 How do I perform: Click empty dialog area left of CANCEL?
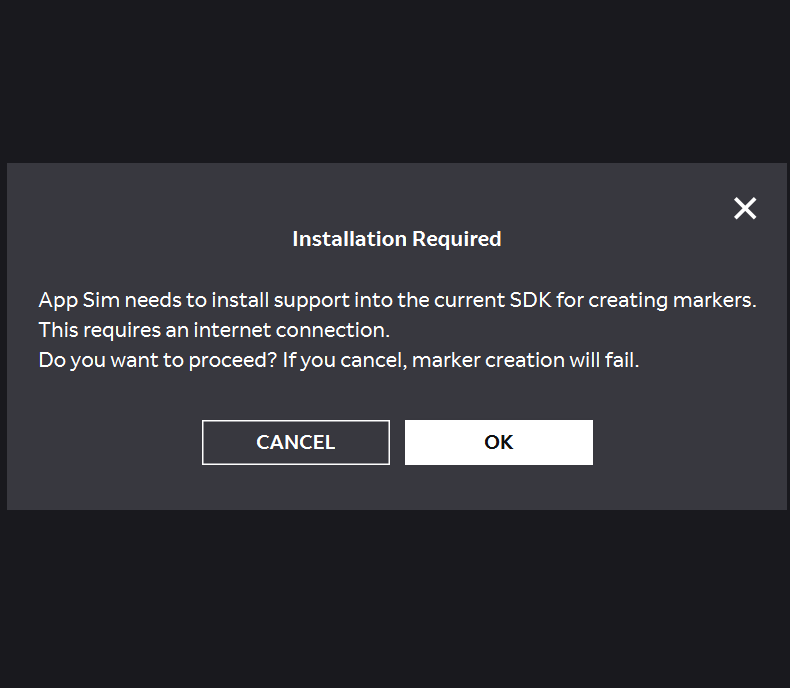coord(100,442)
